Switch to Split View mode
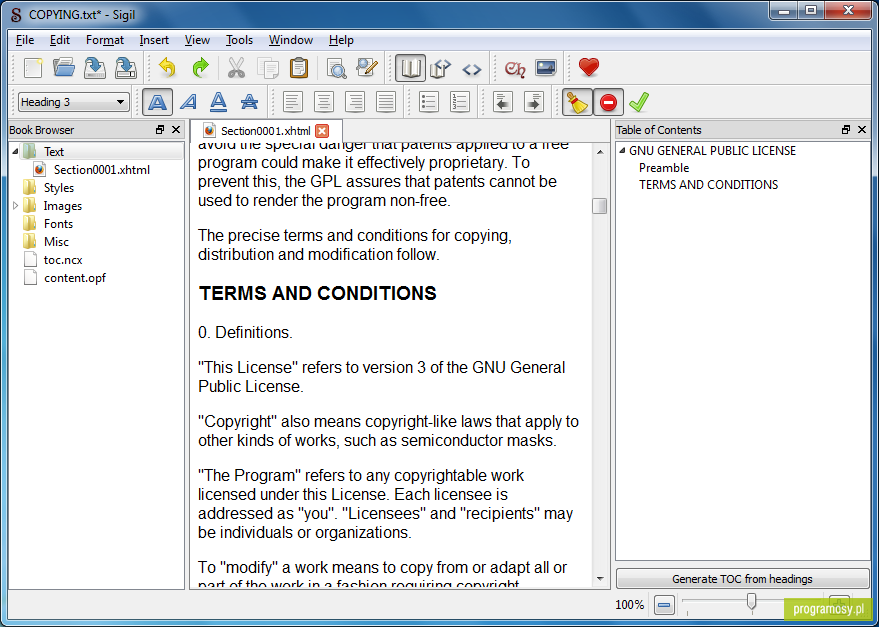Screen dimensions: 879x627 [441, 68]
